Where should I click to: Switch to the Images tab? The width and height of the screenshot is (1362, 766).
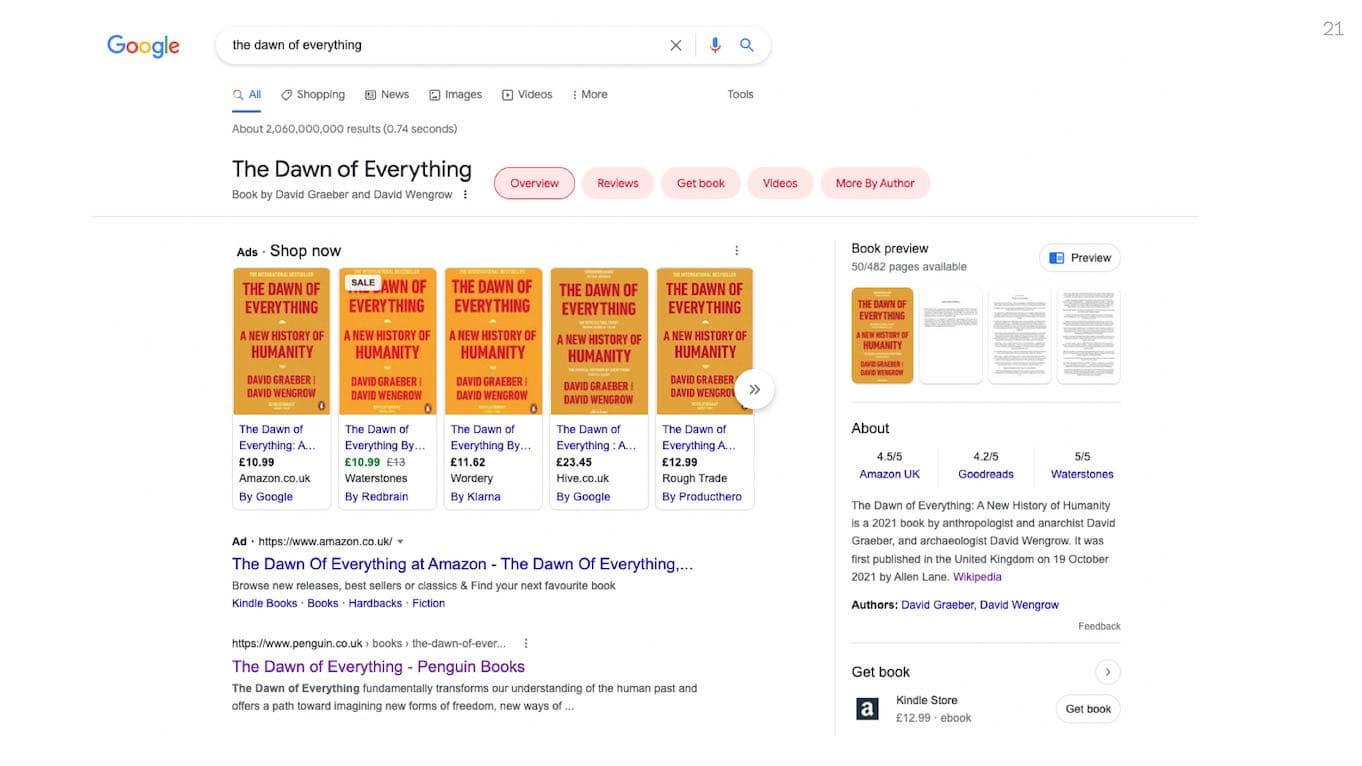[x=455, y=95]
